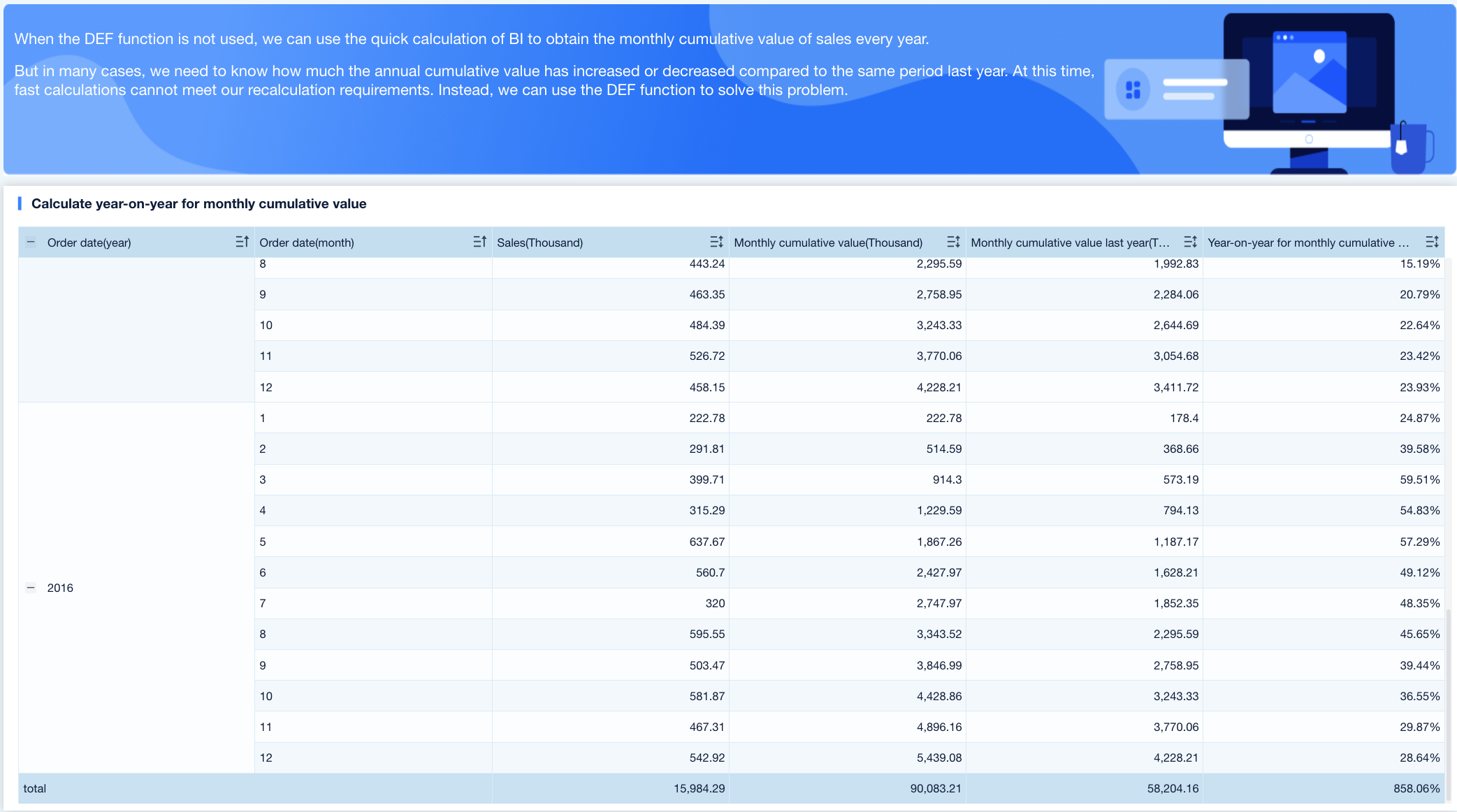
Task: Sort the Order date(month) column
Action: click(x=479, y=242)
